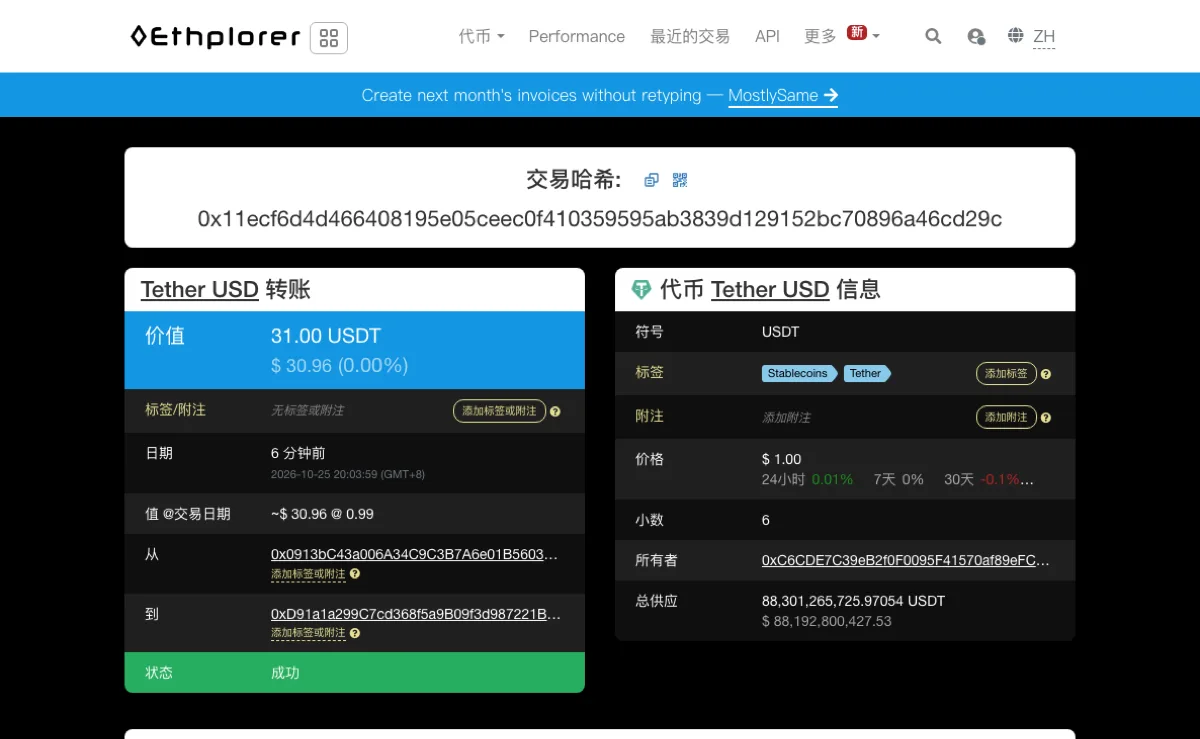
Task: Click 添加标签或附注 button in transfer panel
Action: (499, 411)
